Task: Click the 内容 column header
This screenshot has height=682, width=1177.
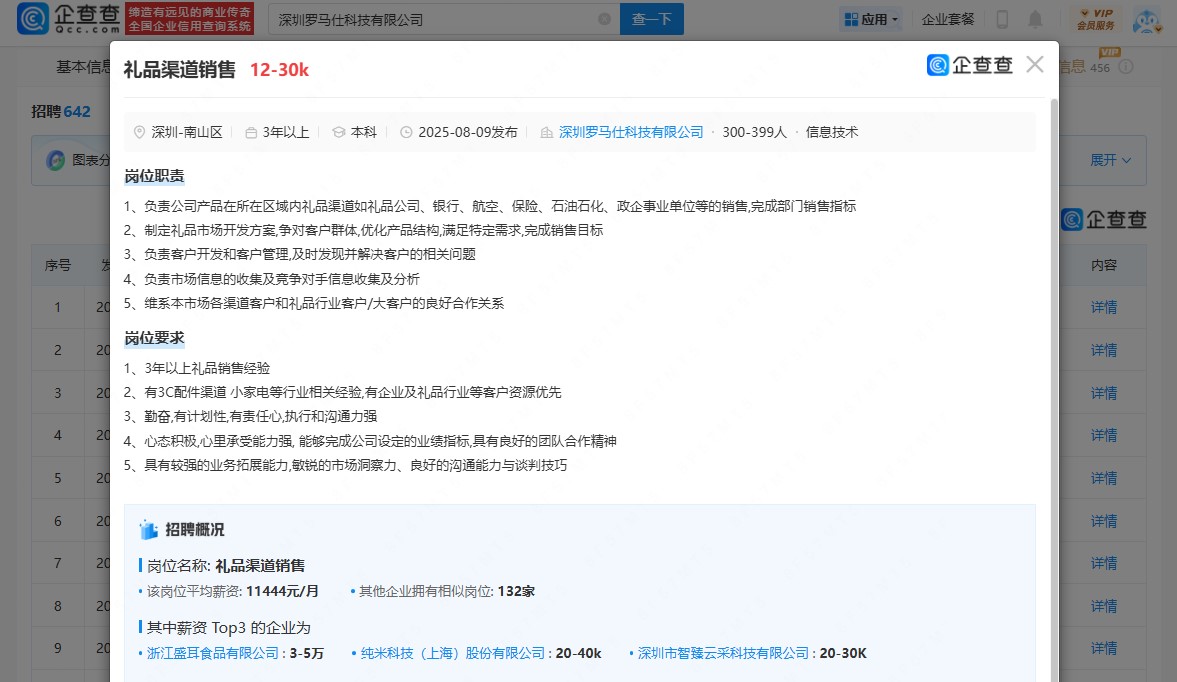Action: click(x=1103, y=266)
